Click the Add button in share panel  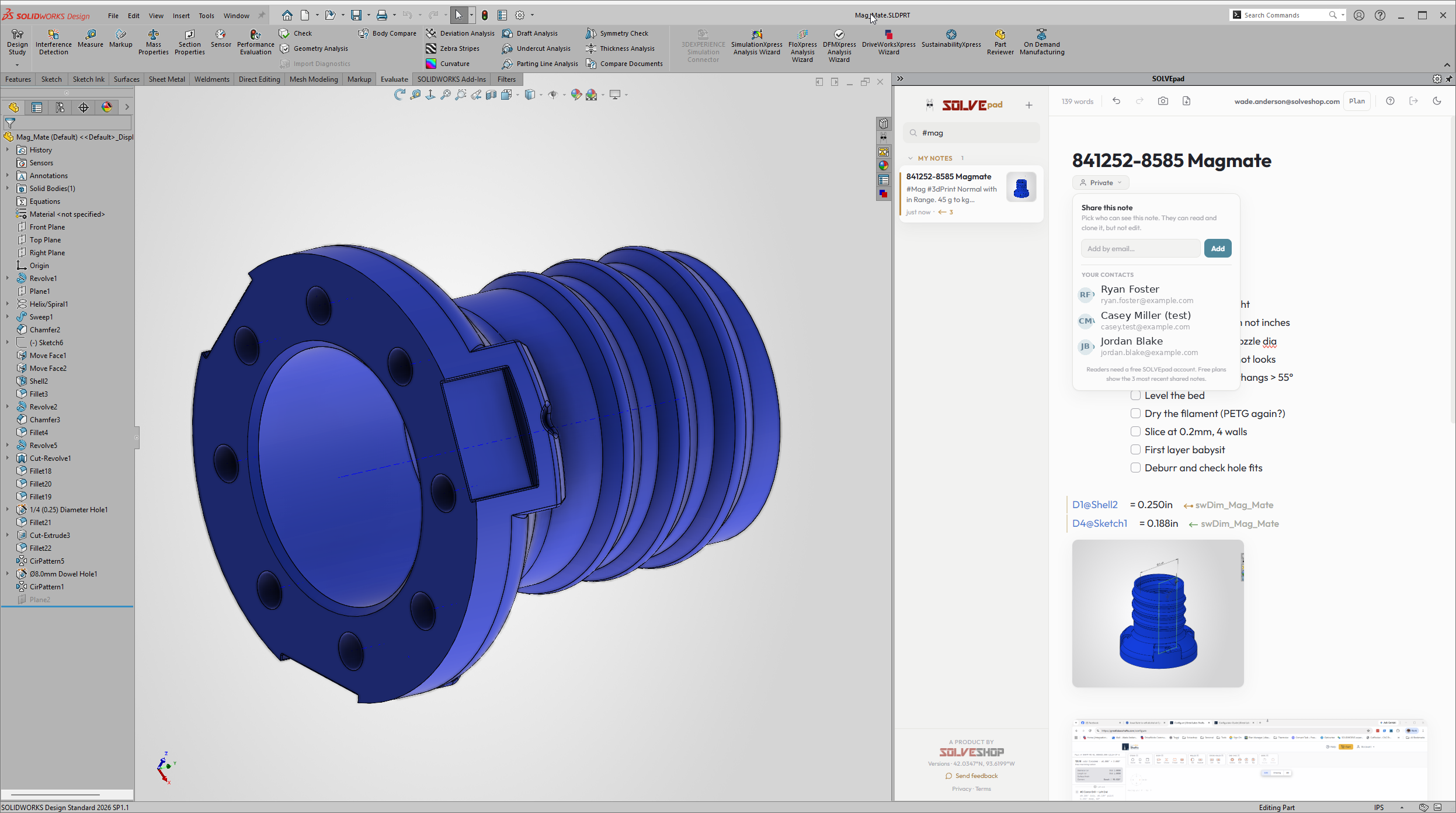click(x=1218, y=249)
